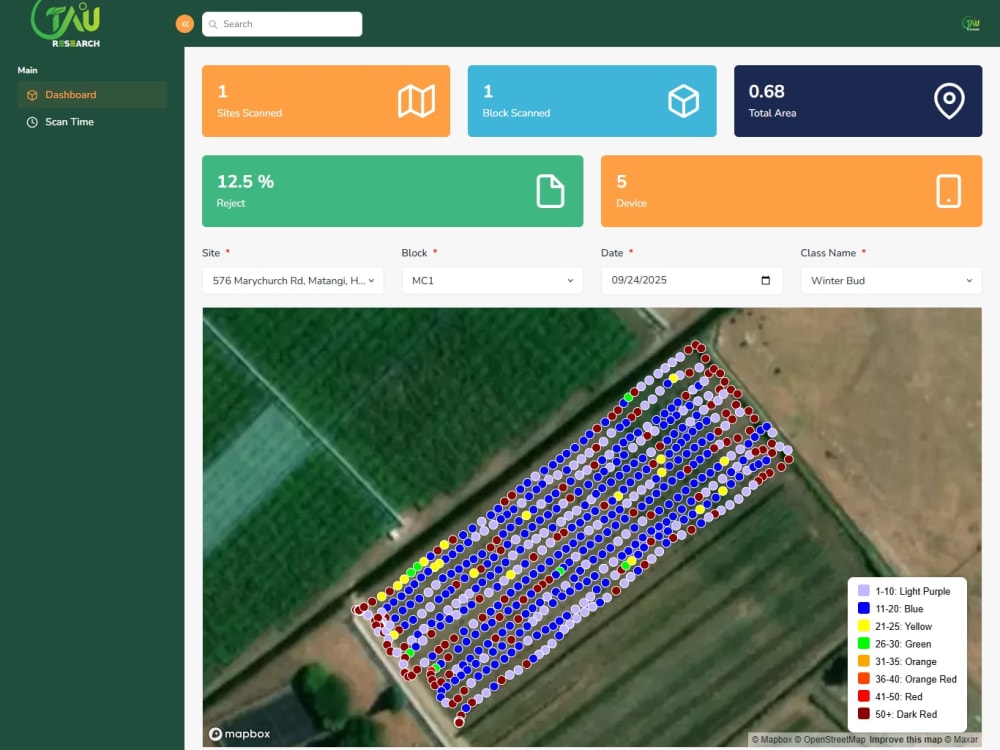
Task: Click the Dashboard cube icon in sidebar
Action: tap(32, 95)
